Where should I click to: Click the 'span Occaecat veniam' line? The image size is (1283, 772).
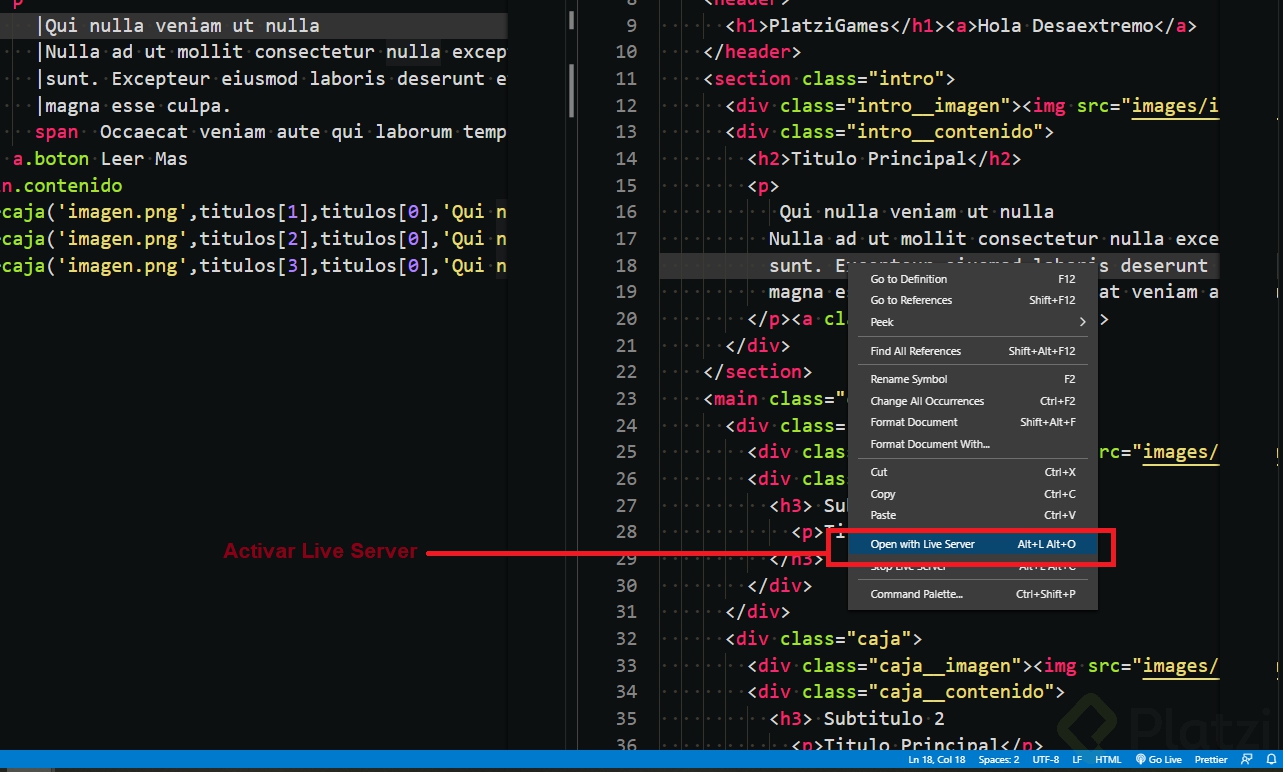tap(271, 132)
